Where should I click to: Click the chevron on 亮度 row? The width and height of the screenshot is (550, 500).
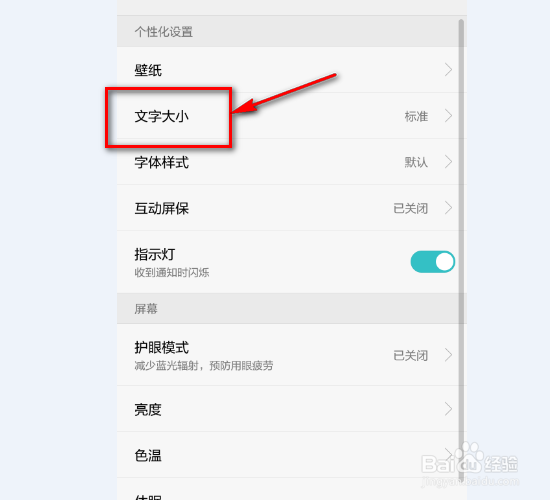point(448,409)
